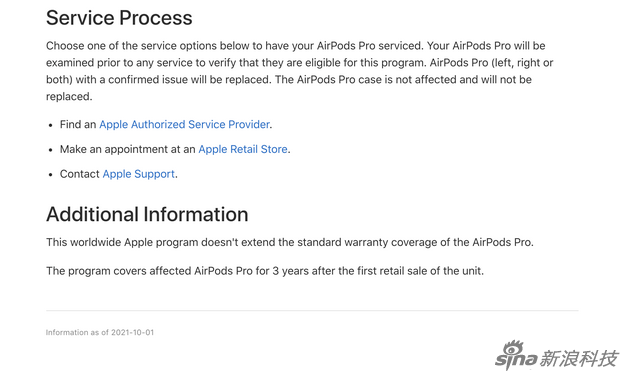This screenshot has width=630, height=380.
Task: Click the paragraph starting Choose one of
Action: [300, 71]
